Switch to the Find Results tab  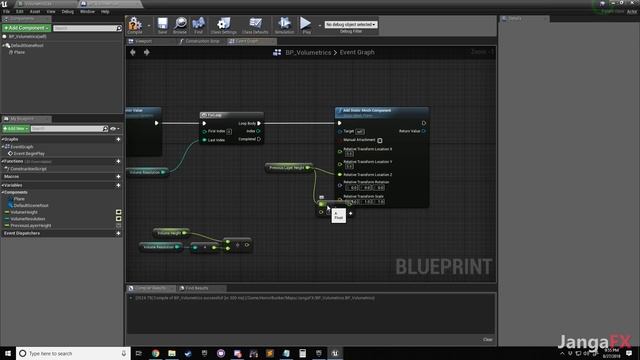(197, 288)
